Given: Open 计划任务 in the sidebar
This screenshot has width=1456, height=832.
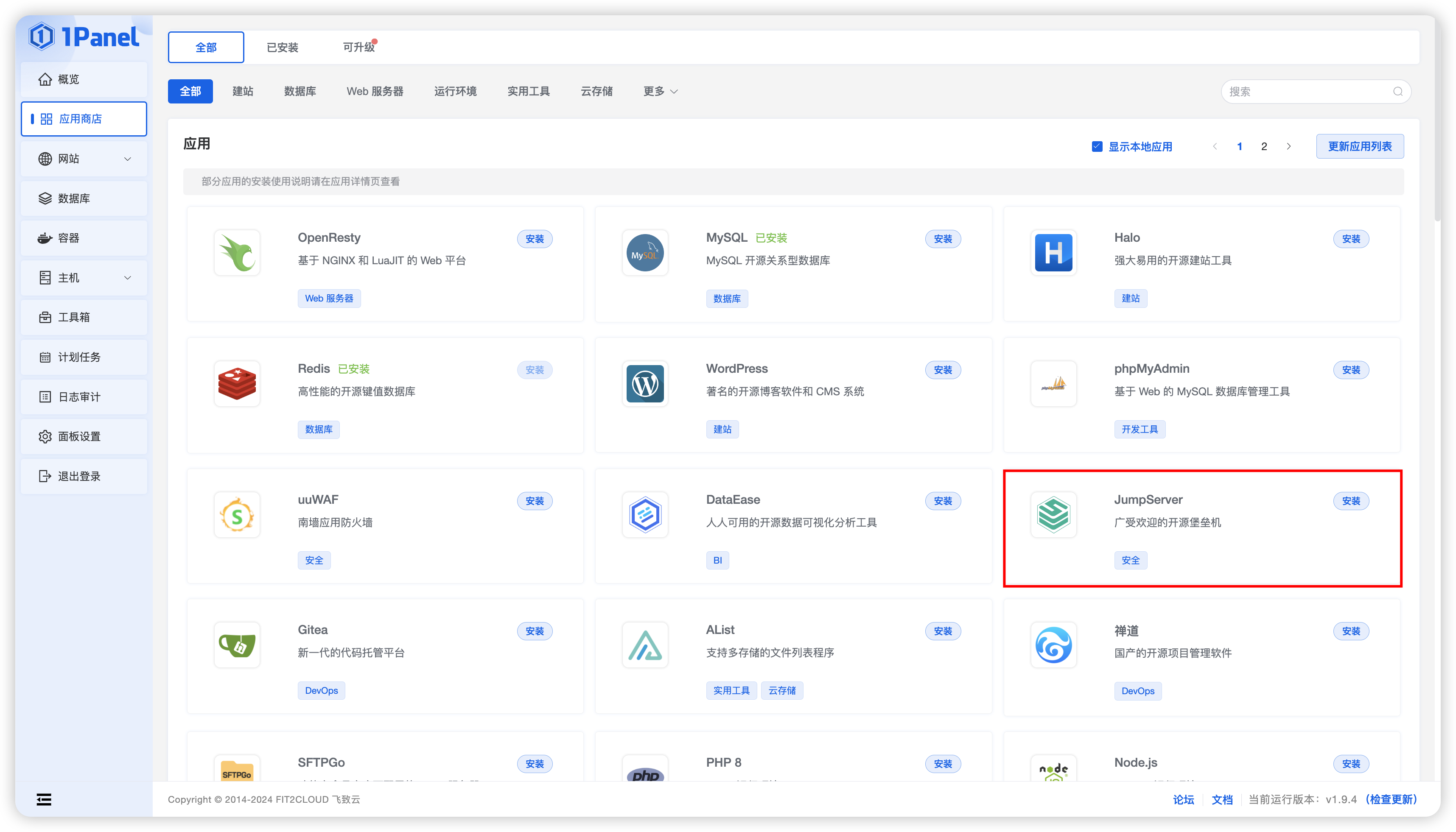Looking at the screenshot, I should click(x=84, y=357).
